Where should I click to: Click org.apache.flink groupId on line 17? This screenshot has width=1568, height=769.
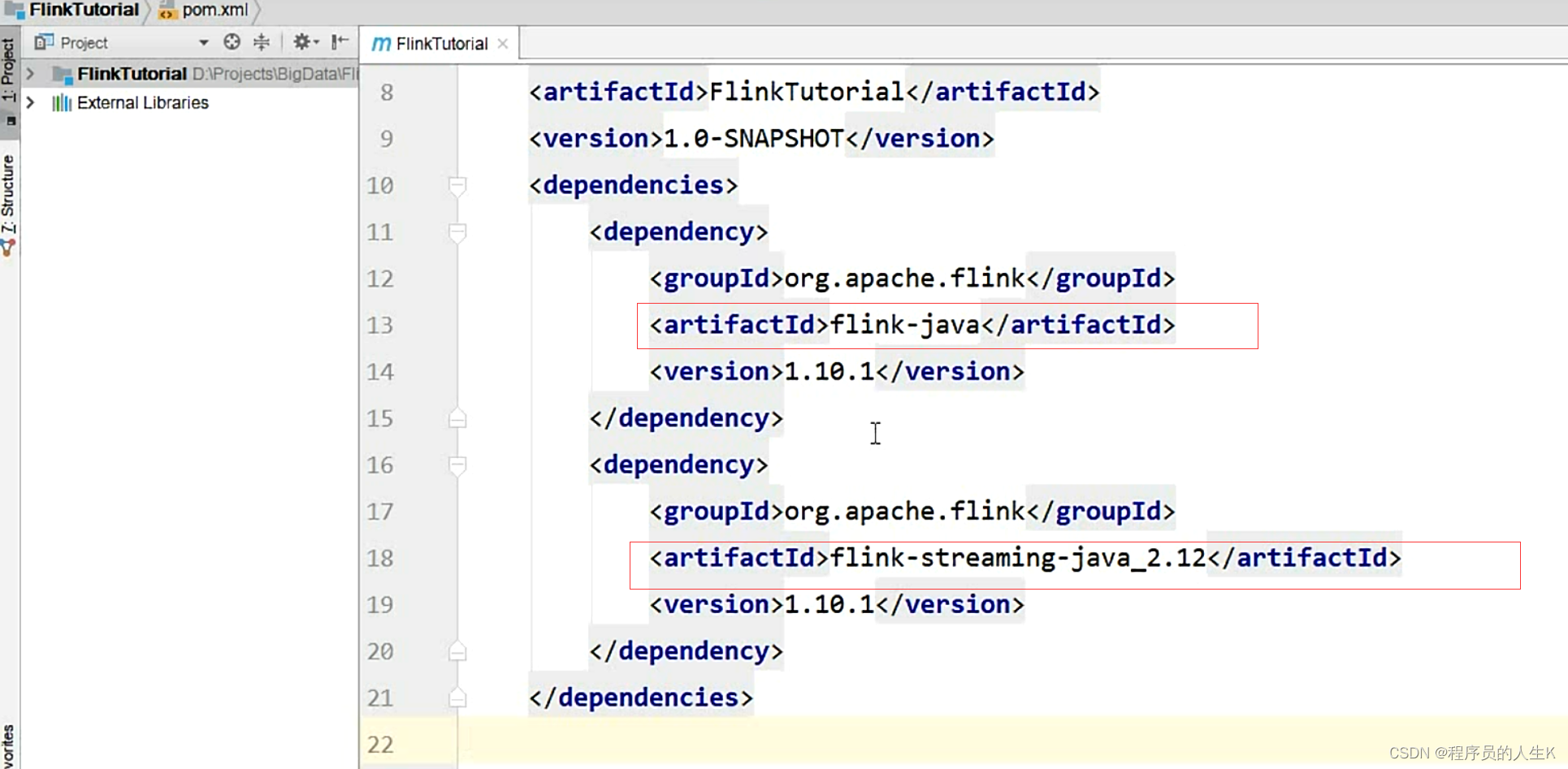pyautogui.click(x=905, y=512)
